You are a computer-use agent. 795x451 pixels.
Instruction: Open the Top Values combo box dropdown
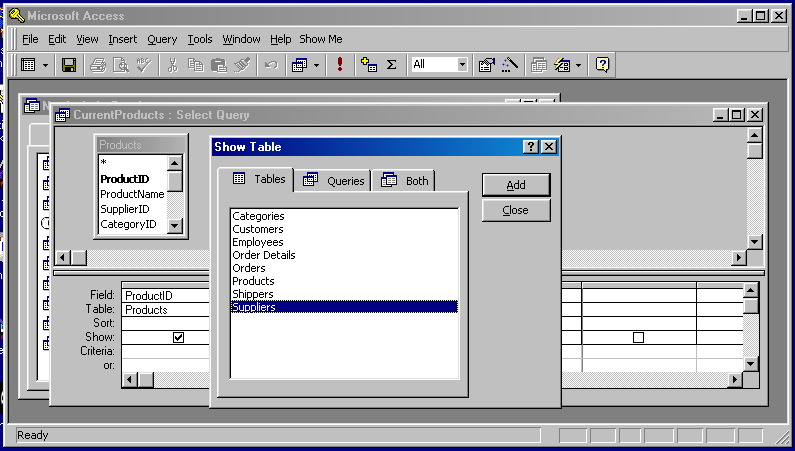[x=463, y=65]
